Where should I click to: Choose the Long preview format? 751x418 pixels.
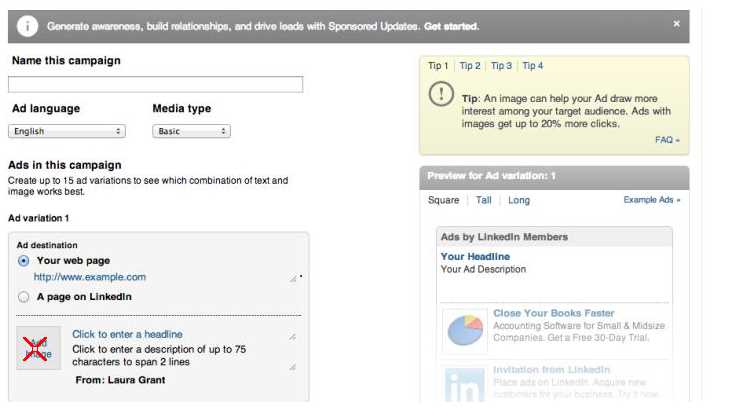519,200
